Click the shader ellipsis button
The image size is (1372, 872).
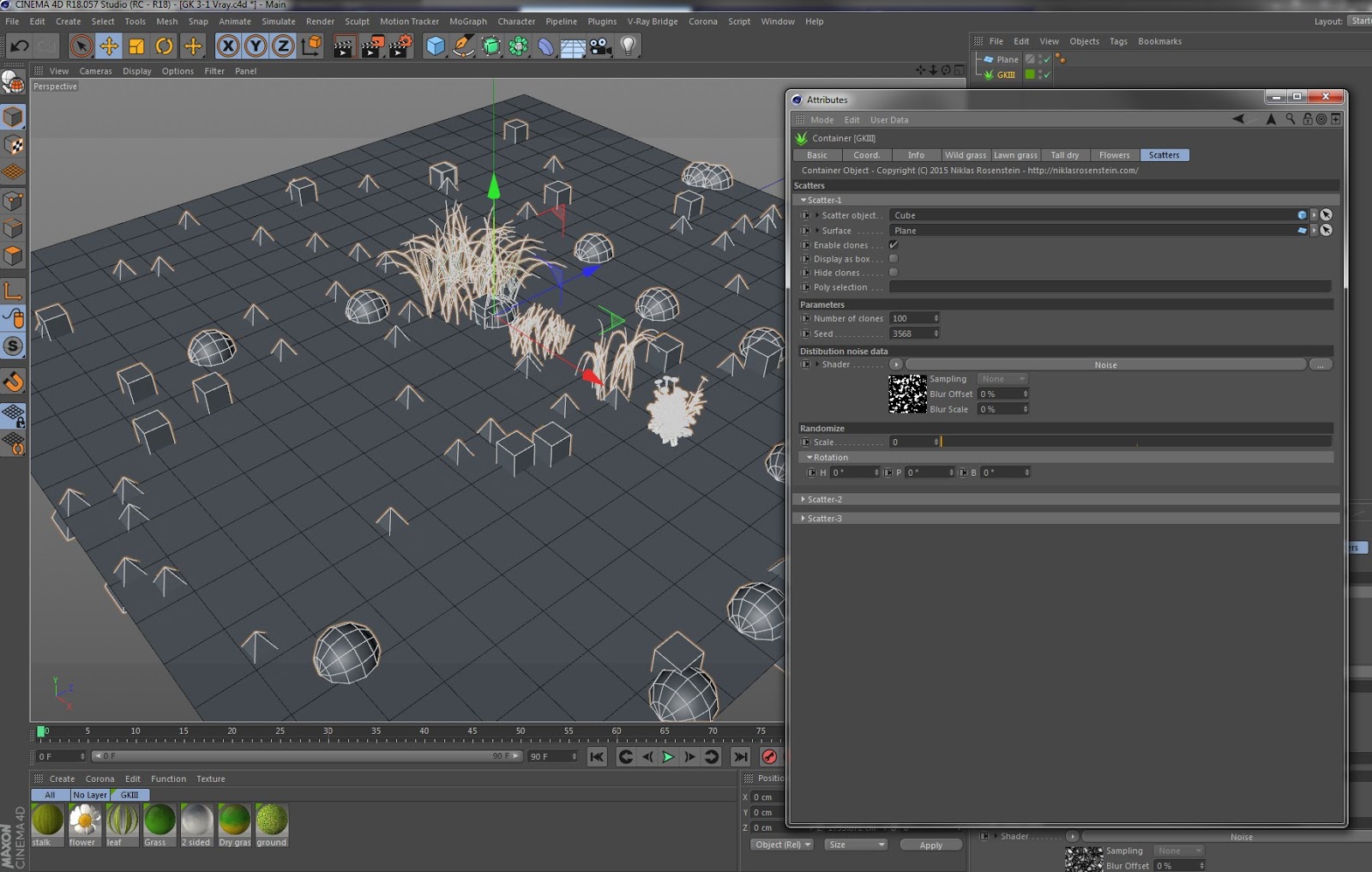(1321, 364)
